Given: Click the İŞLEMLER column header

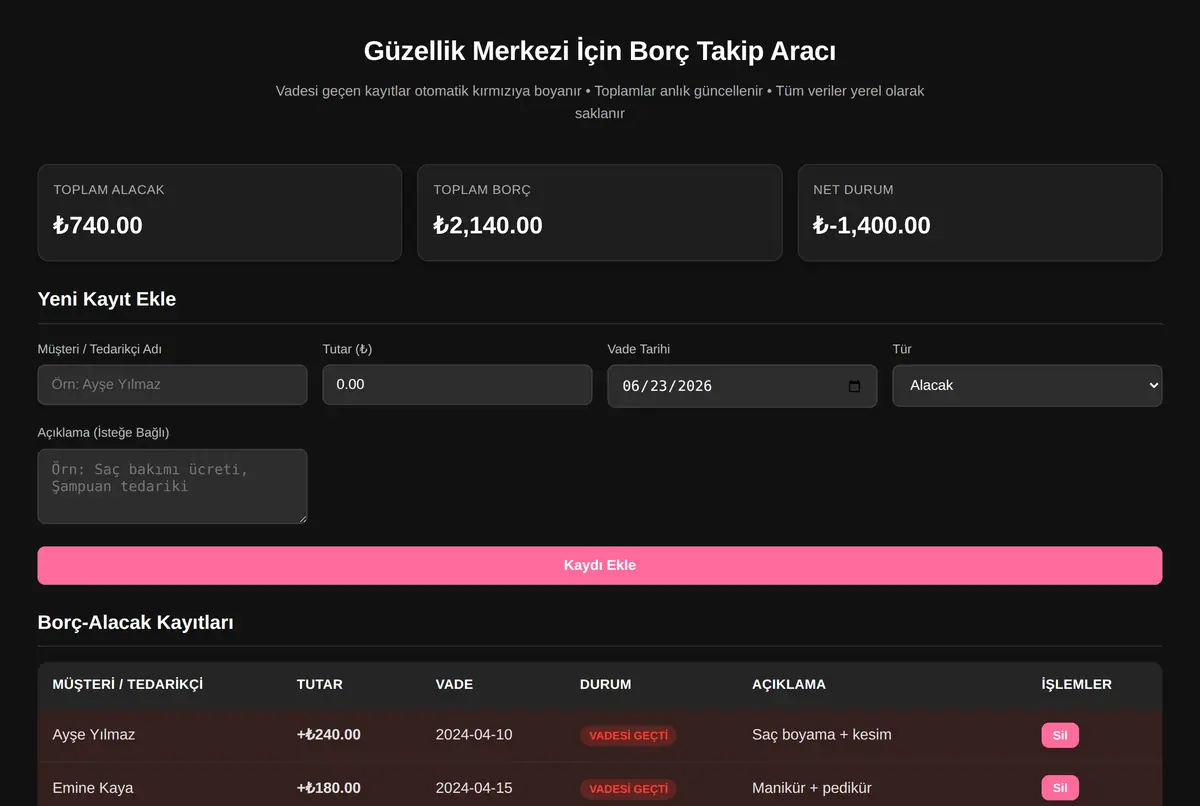Looking at the screenshot, I should [1077, 685].
